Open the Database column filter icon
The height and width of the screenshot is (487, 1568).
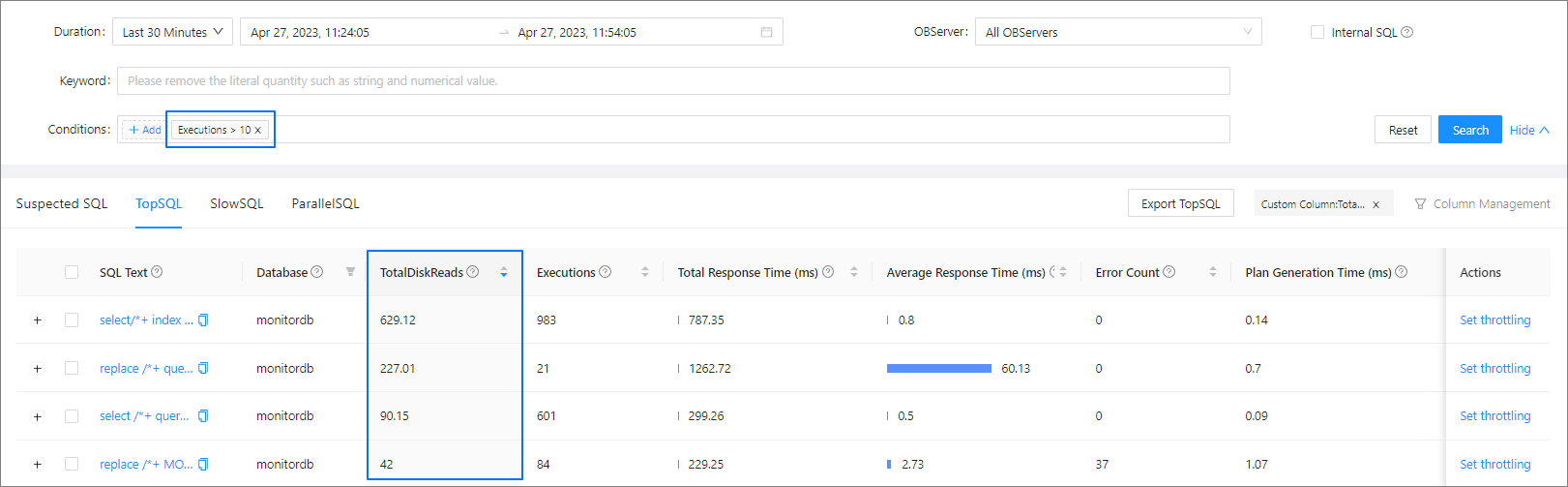[350, 272]
